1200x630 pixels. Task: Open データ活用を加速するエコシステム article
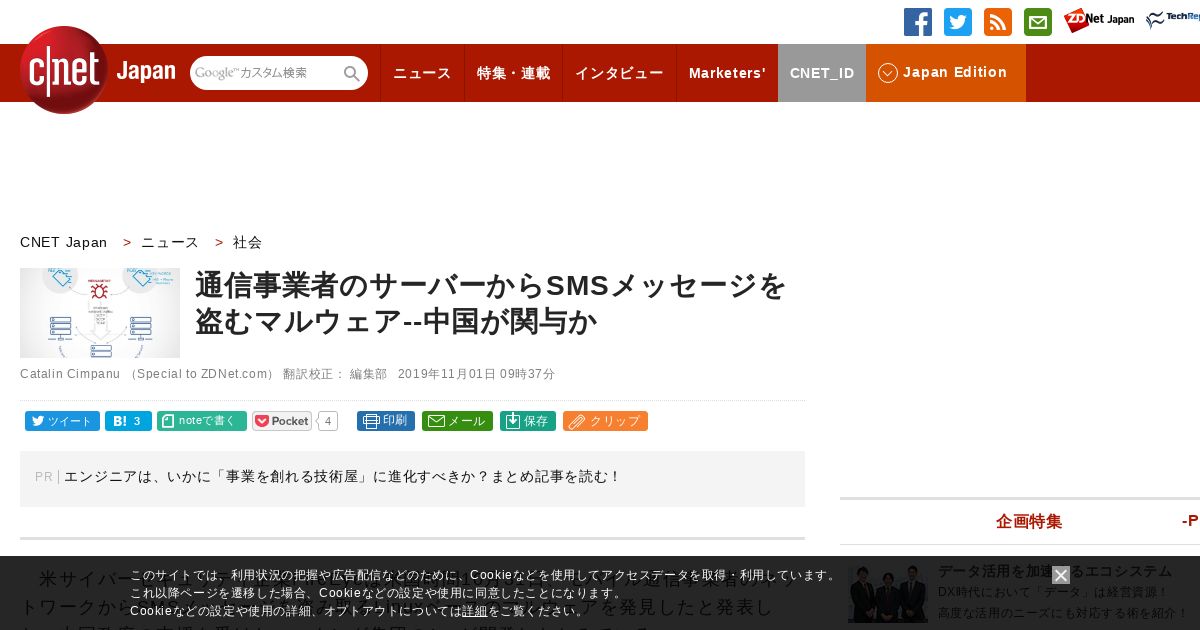(1055, 571)
